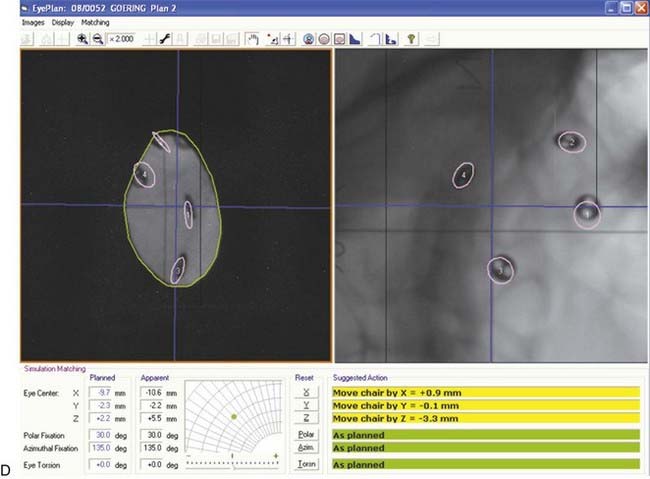
Task: Click the blue eye view icon
Action: tap(310, 37)
